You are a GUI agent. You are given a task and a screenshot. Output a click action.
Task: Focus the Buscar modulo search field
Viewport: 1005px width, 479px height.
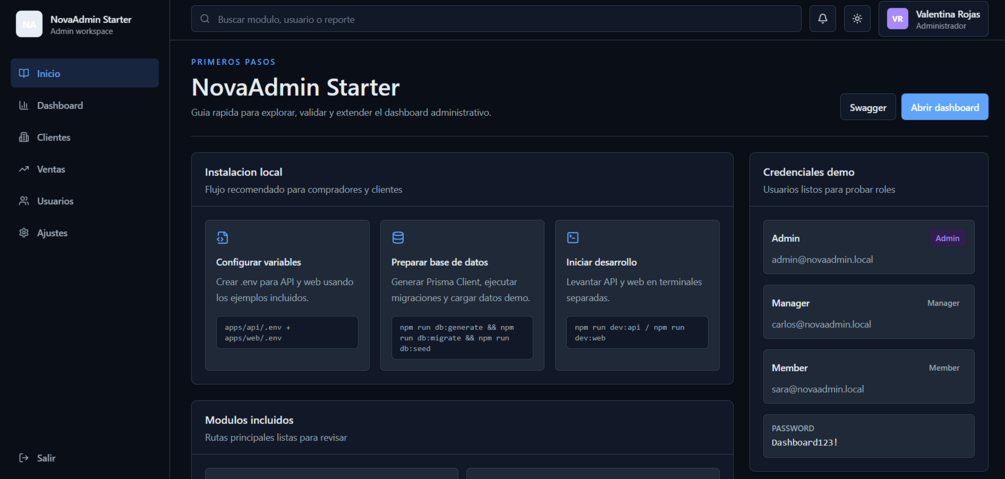coord(496,19)
